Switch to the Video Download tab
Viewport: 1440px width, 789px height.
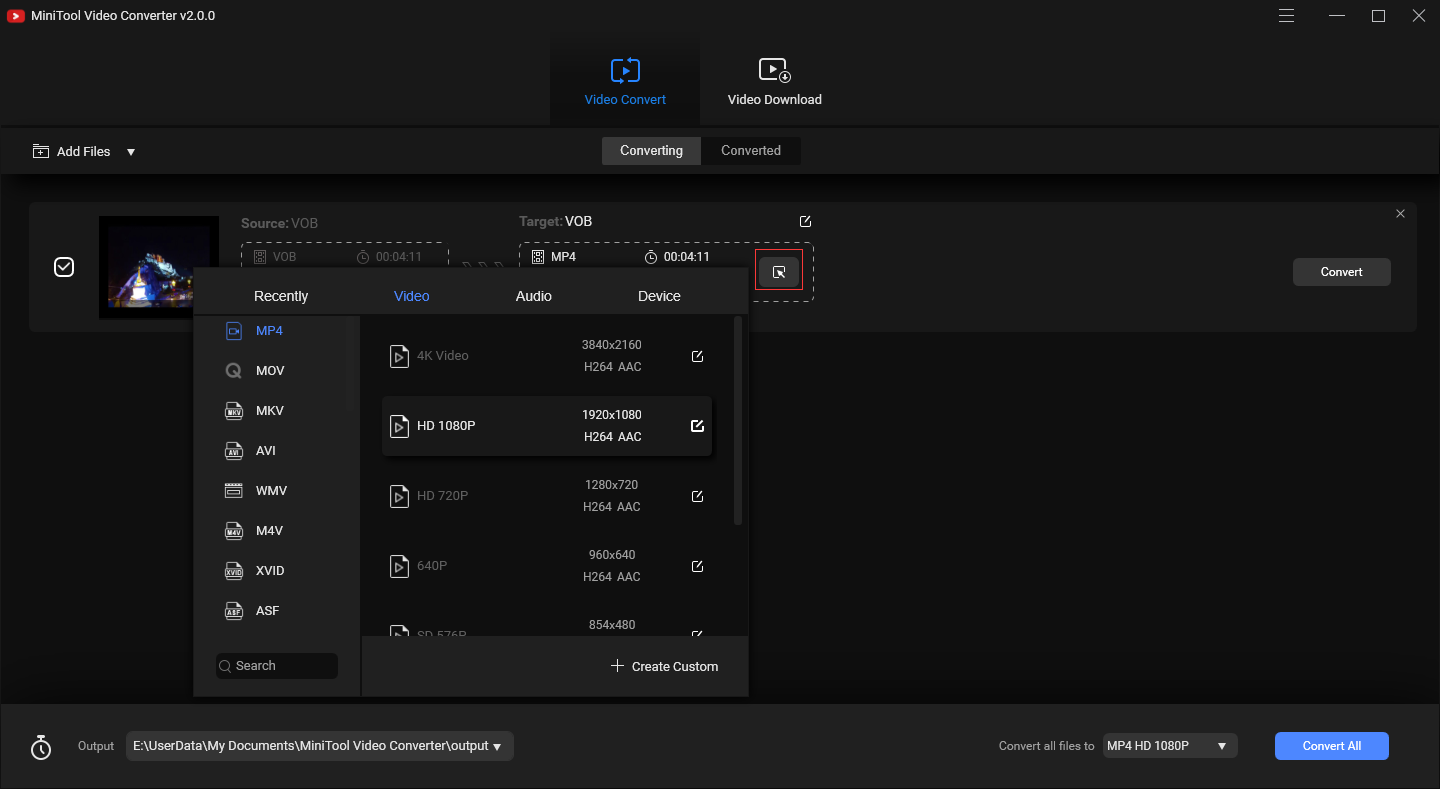(774, 80)
